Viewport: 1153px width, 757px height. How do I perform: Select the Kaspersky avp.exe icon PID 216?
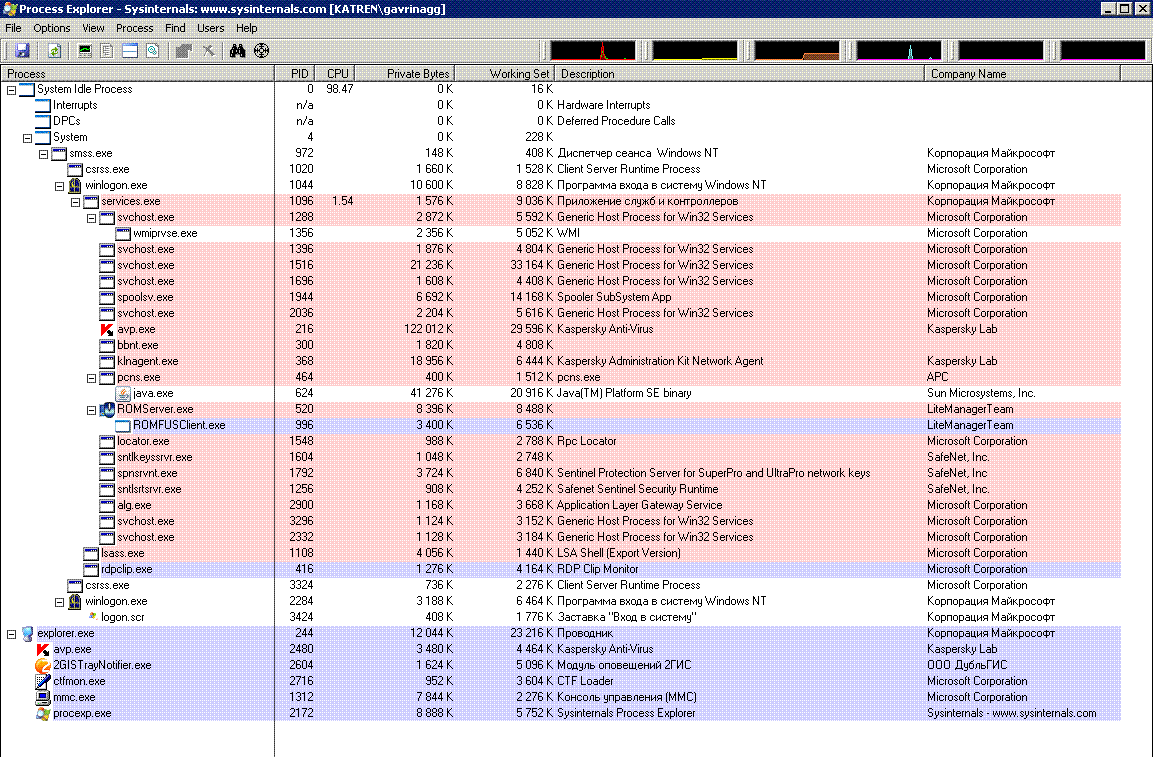[107, 330]
